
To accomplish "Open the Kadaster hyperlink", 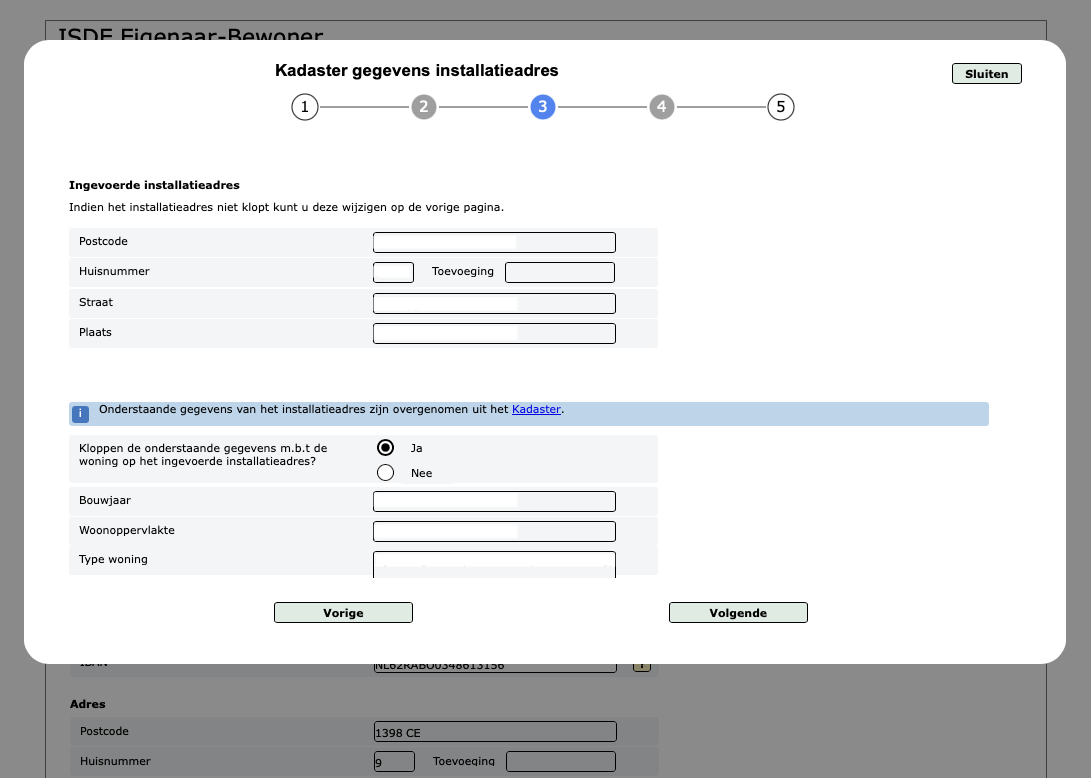I will (536, 409).
